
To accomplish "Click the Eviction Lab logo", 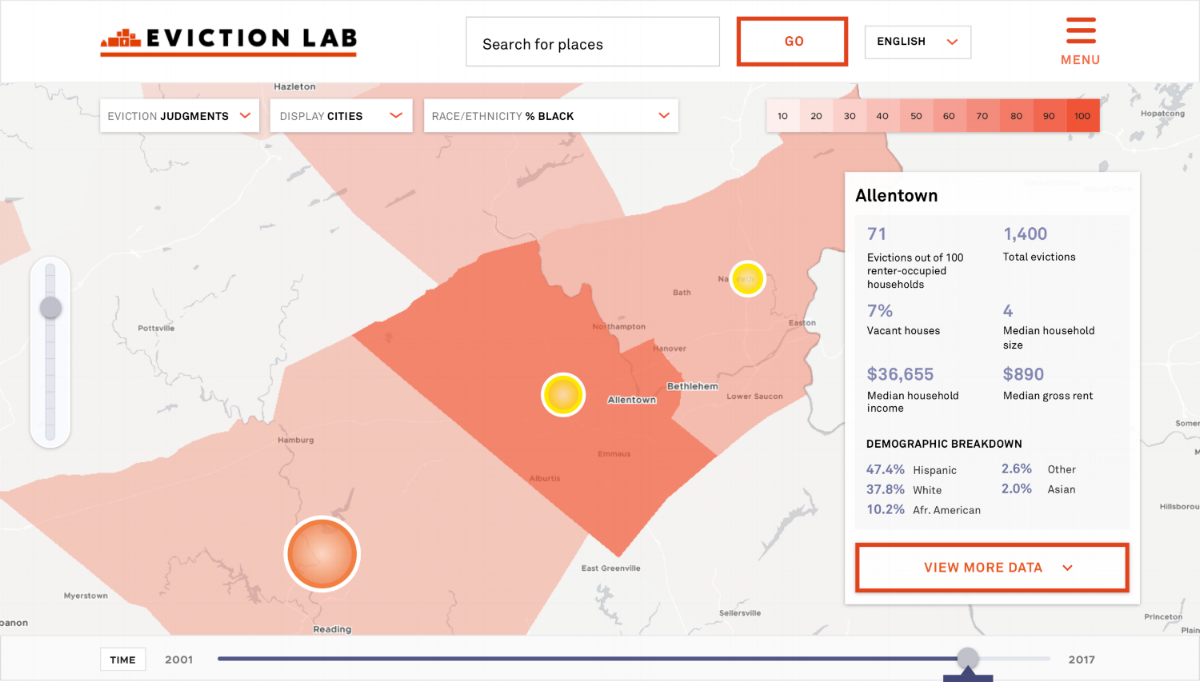I will [228, 40].
